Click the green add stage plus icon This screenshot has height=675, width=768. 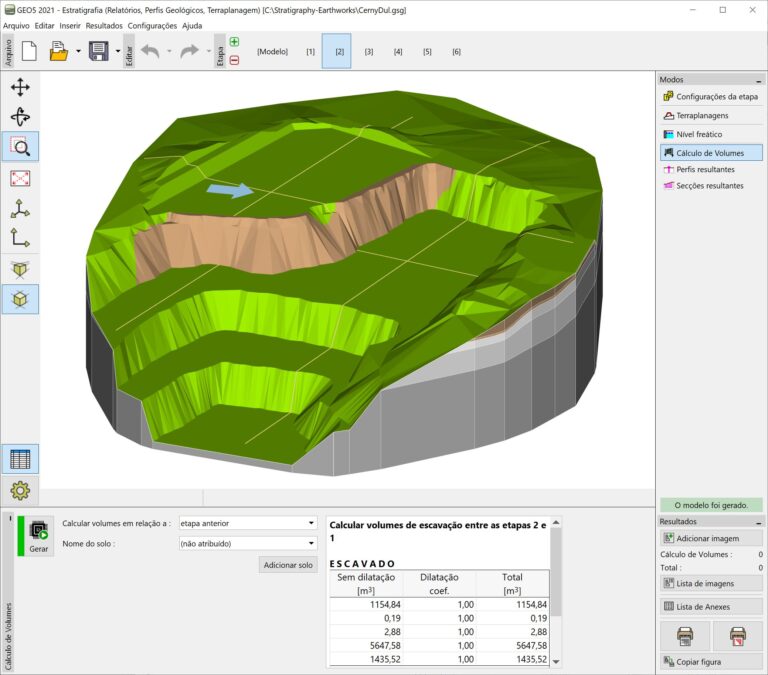pyautogui.click(x=234, y=42)
